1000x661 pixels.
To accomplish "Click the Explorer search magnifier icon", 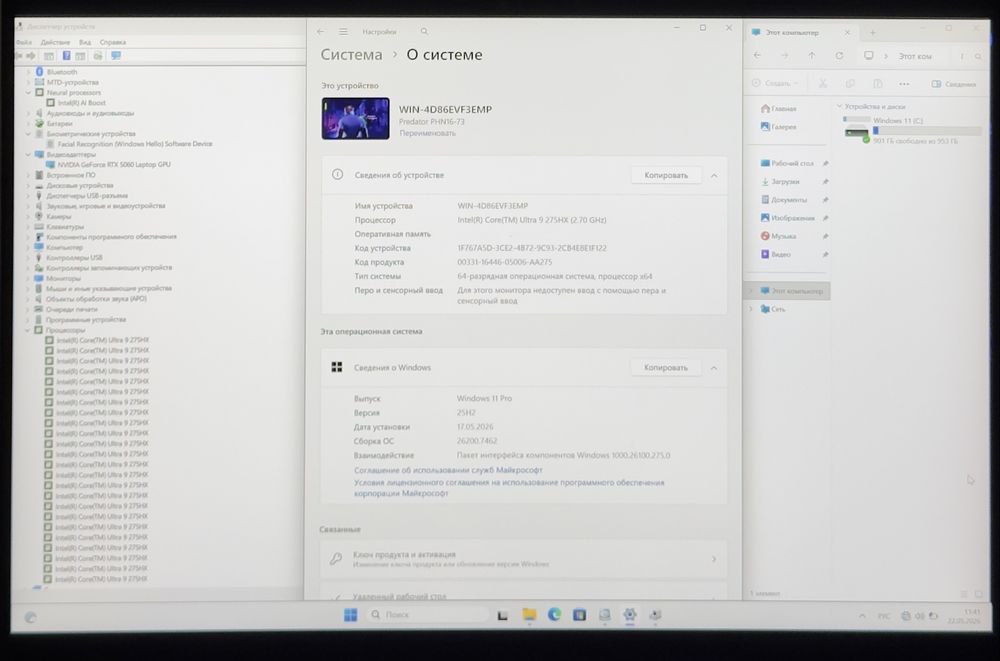I will tap(978, 57).
